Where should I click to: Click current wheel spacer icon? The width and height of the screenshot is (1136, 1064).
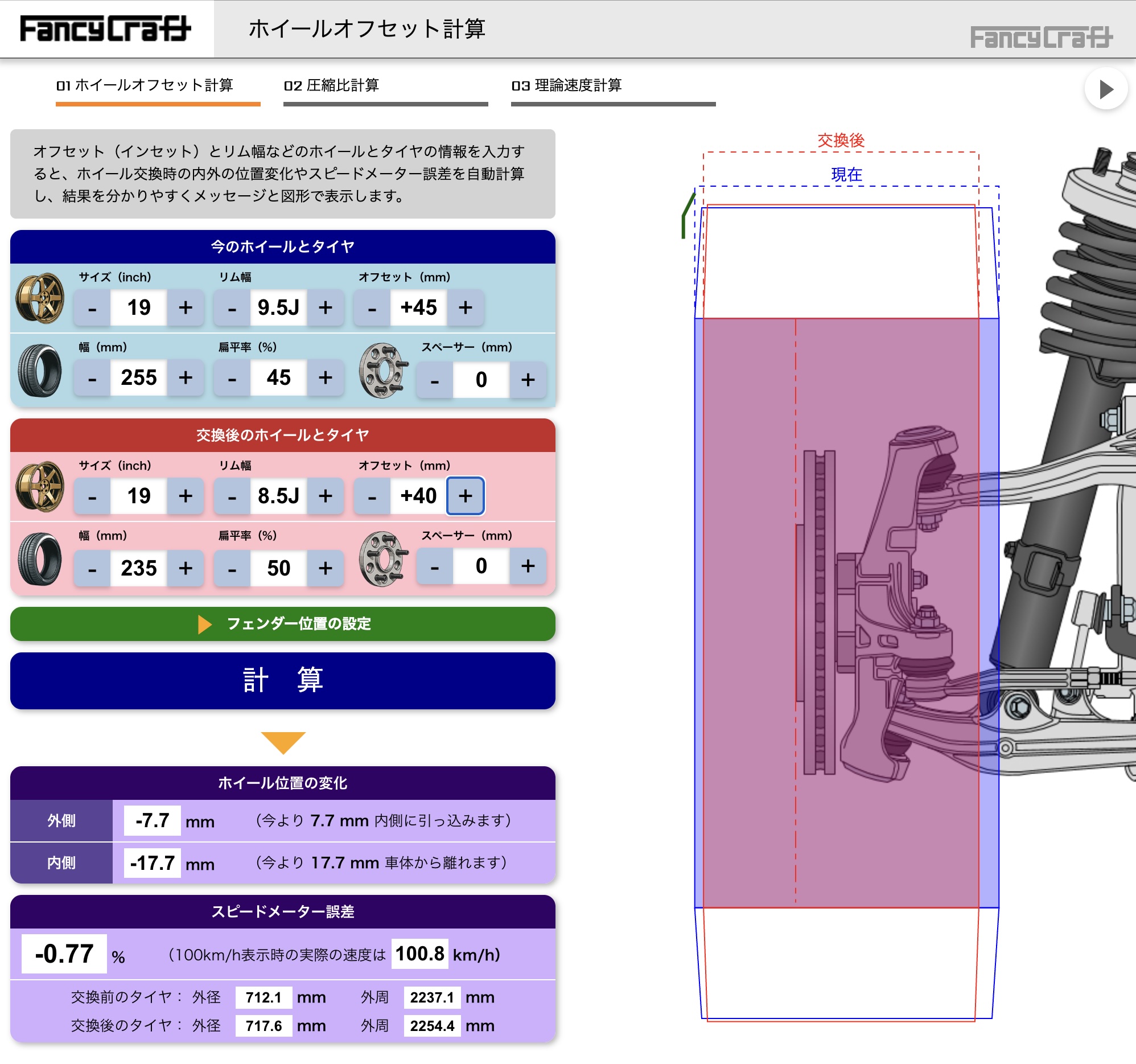tap(383, 370)
